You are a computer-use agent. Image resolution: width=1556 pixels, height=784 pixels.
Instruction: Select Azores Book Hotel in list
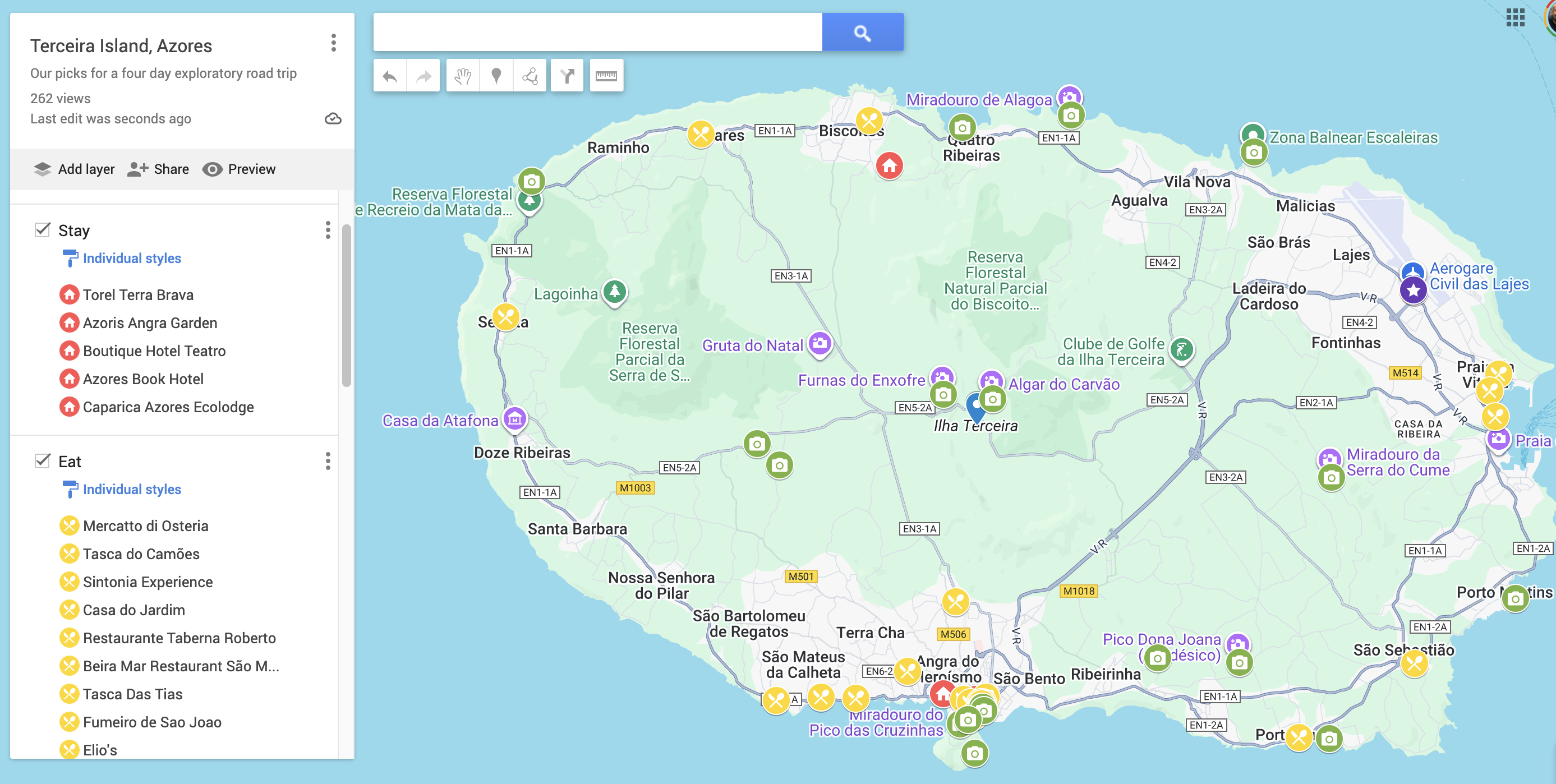(143, 379)
